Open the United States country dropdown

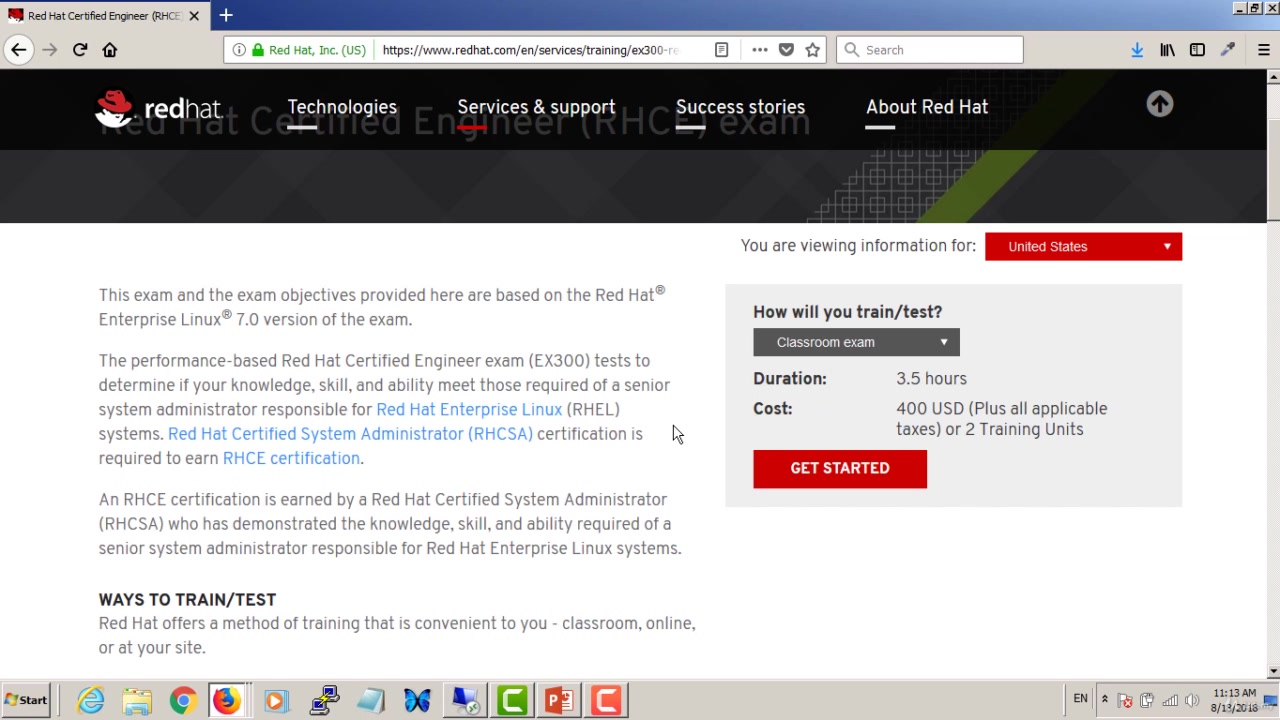1083,246
